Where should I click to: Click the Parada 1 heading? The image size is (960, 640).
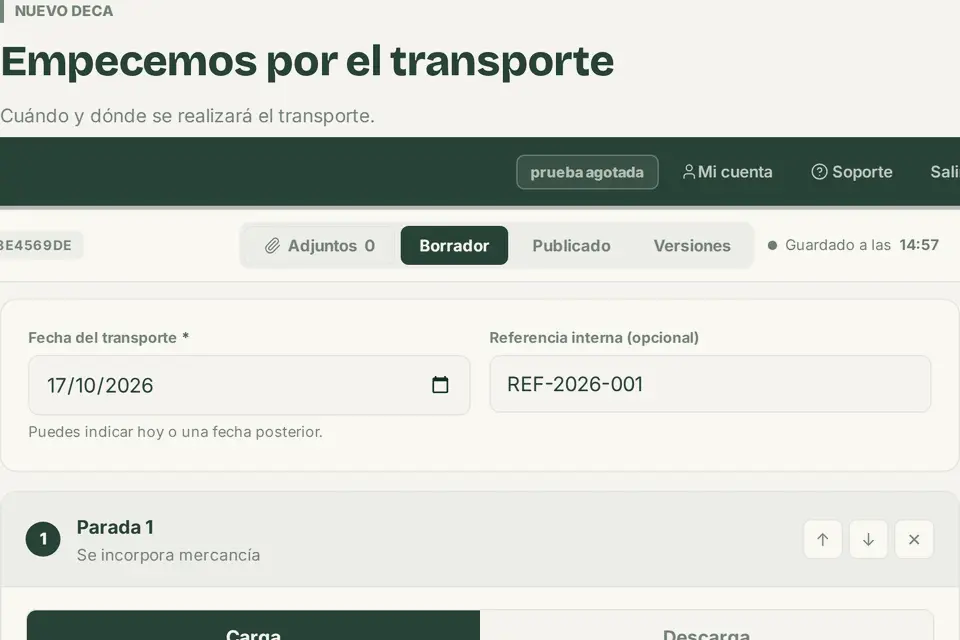115,527
